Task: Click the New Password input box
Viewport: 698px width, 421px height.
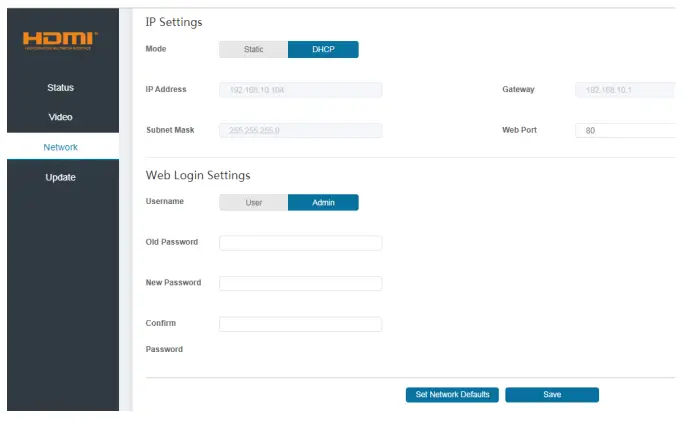Action: tap(300, 284)
